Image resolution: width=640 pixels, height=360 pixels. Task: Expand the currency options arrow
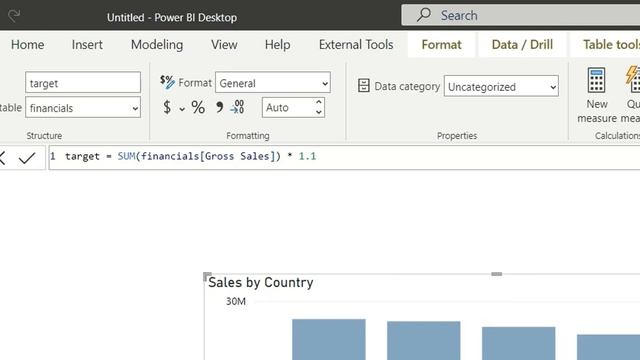point(182,109)
